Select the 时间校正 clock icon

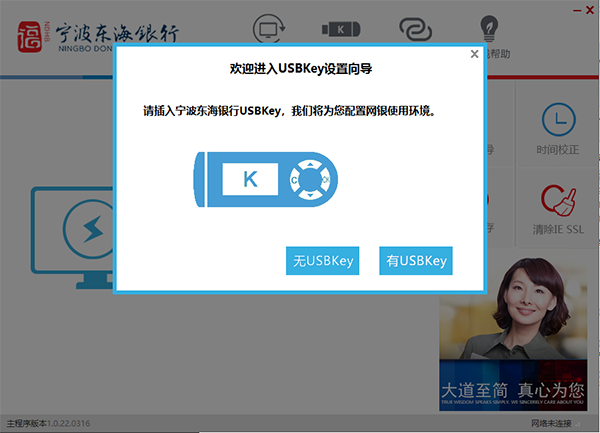(x=558, y=119)
